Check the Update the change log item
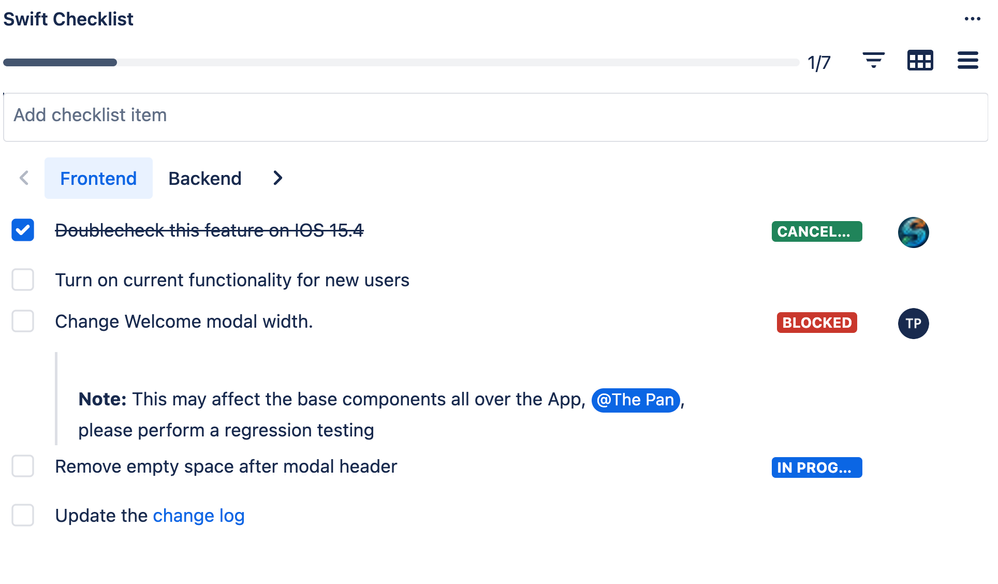998x584 pixels. [x=23, y=515]
